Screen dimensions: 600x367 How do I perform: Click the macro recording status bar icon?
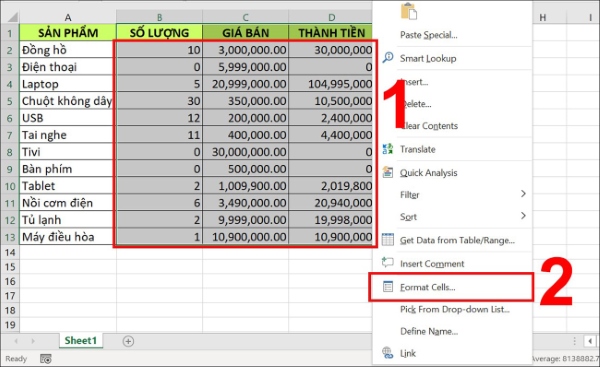click(x=46, y=359)
